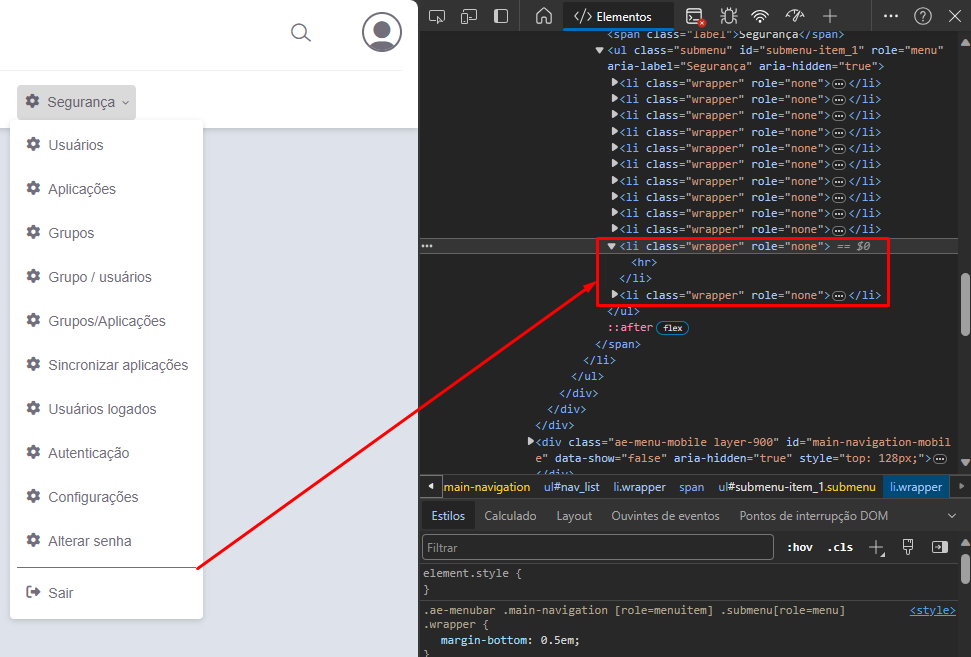Click the new style rule plus icon
Screen dimensions: 971x657
(876, 547)
